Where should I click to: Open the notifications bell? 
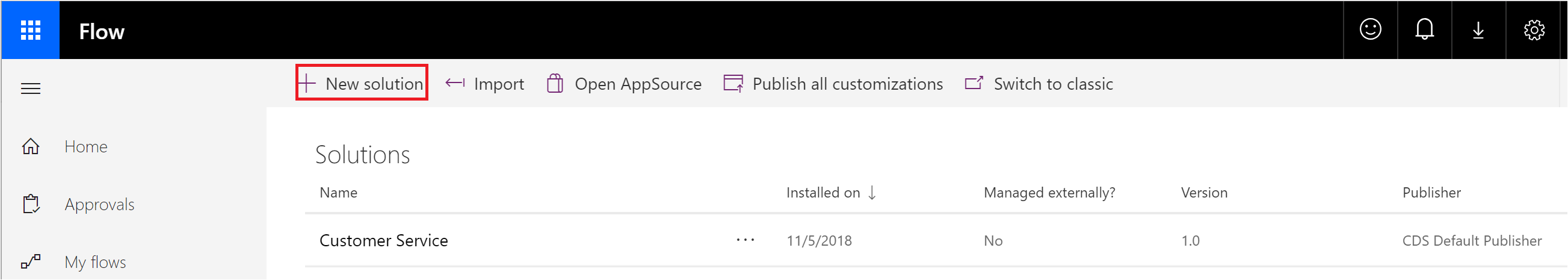(1424, 30)
